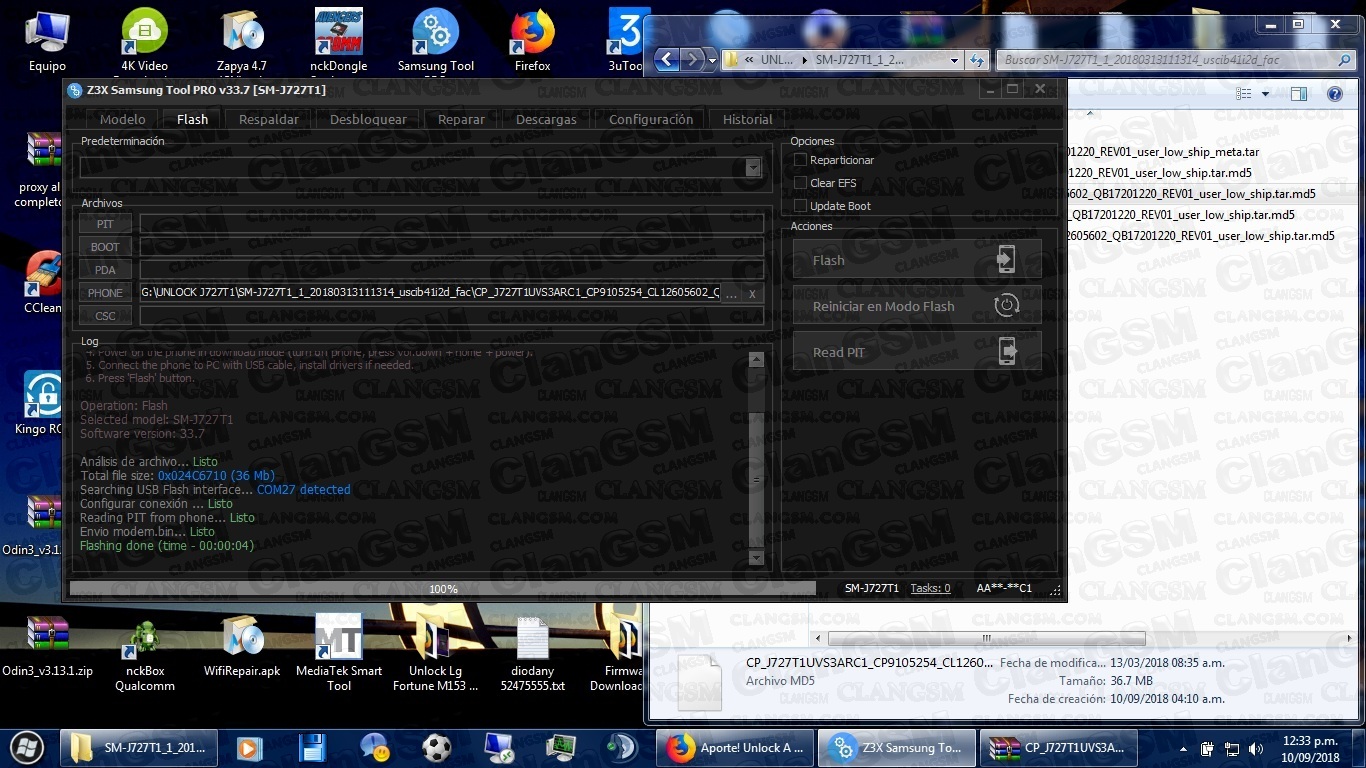
Task: Click Reiniciar en Modo Flash
Action: click(917, 306)
